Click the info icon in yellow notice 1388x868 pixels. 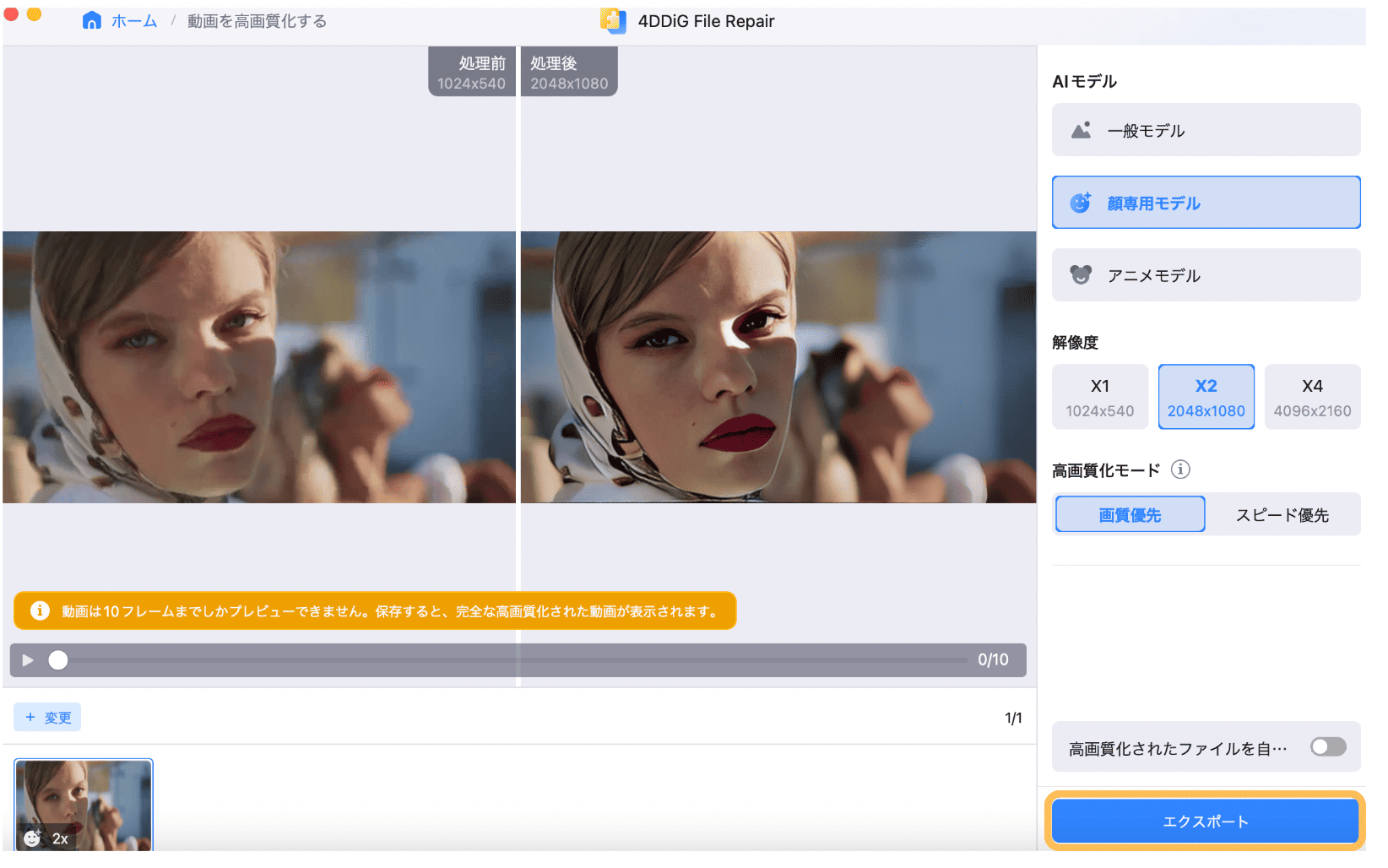[40, 610]
